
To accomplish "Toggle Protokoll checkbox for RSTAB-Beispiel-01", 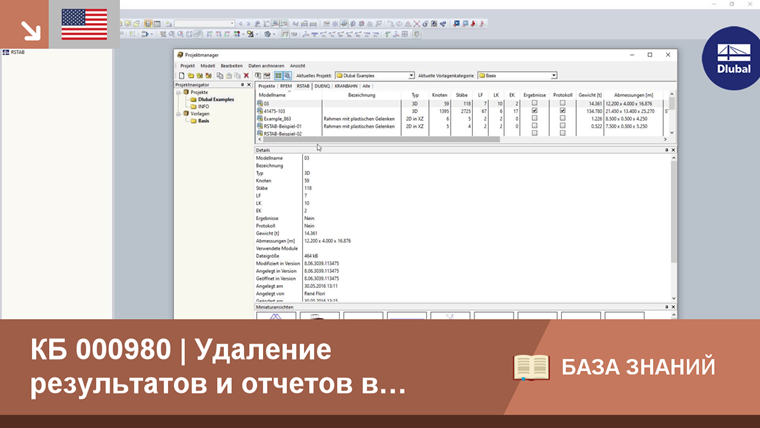I will coord(563,126).
